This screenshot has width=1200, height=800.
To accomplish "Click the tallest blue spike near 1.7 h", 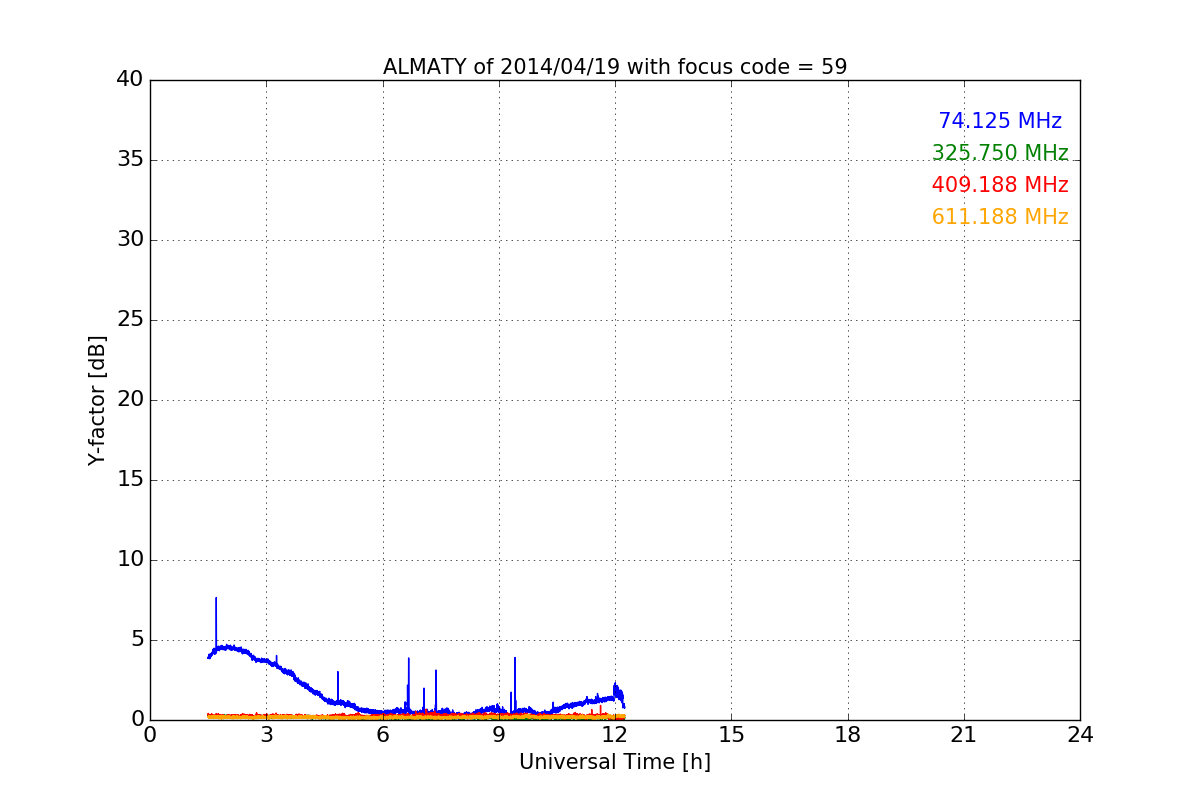I will (x=216, y=622).
